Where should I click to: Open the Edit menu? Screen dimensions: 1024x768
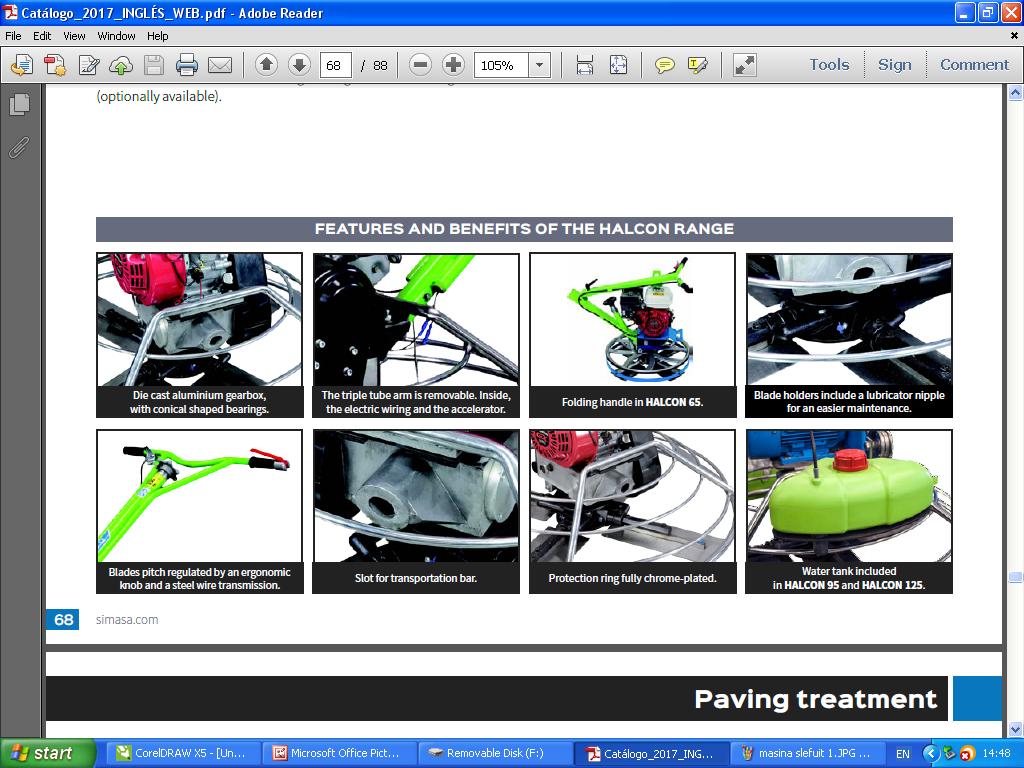point(42,36)
